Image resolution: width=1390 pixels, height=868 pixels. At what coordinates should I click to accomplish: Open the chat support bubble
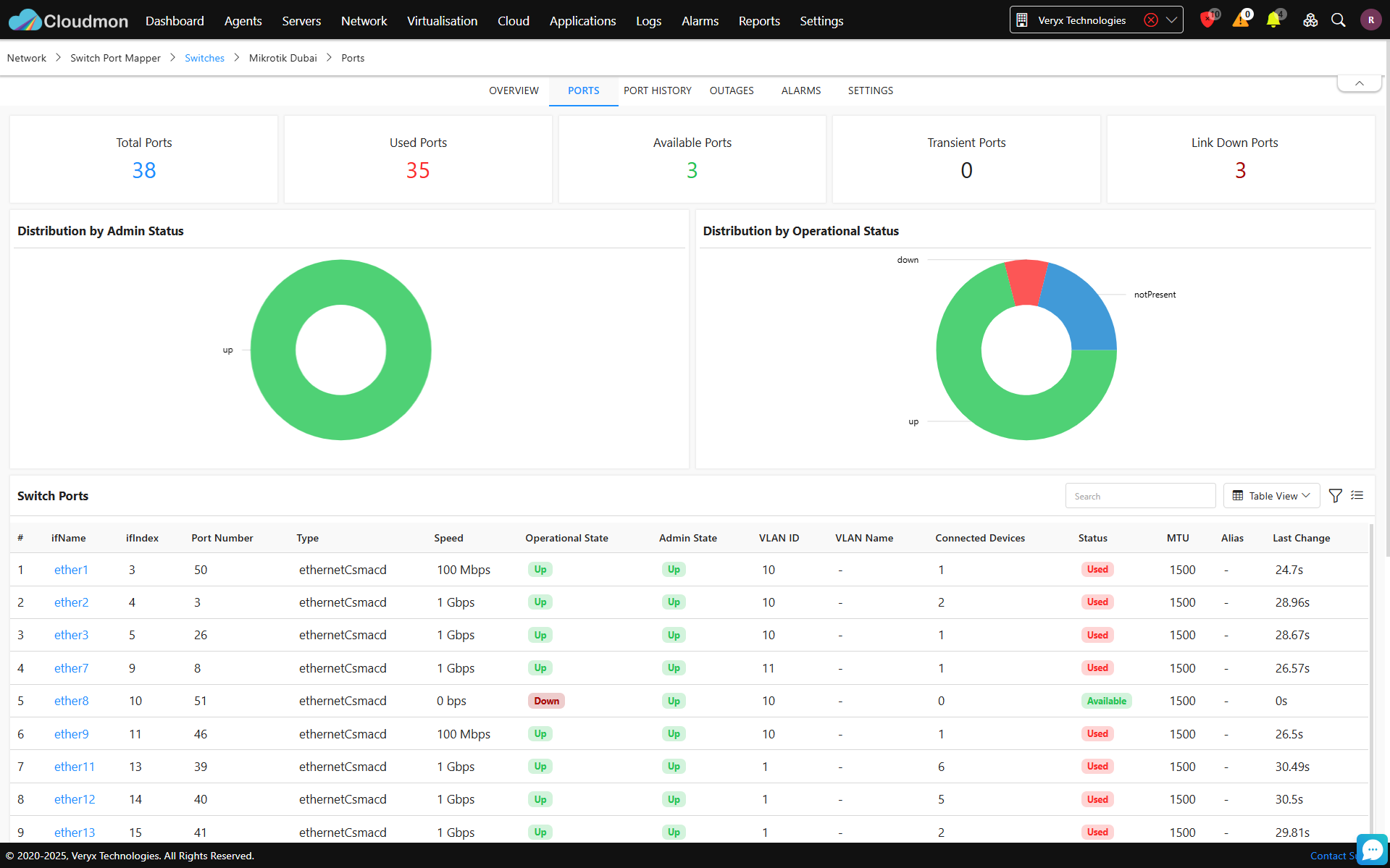(1372, 849)
